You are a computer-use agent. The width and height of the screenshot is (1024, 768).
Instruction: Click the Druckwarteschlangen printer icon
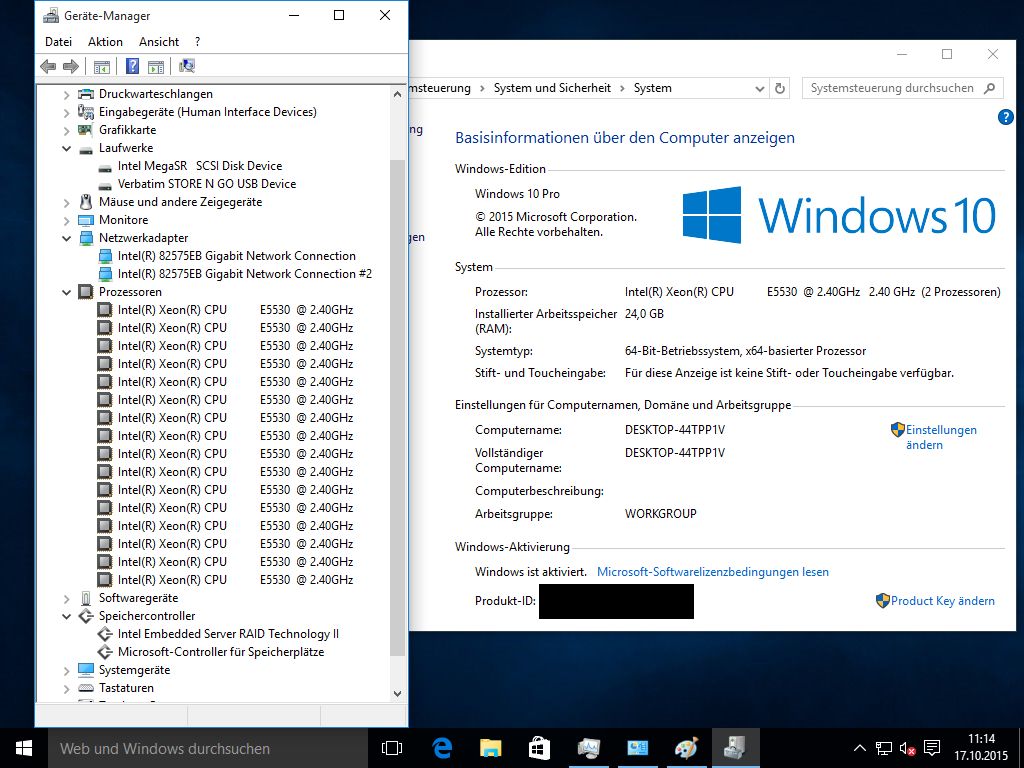86,94
